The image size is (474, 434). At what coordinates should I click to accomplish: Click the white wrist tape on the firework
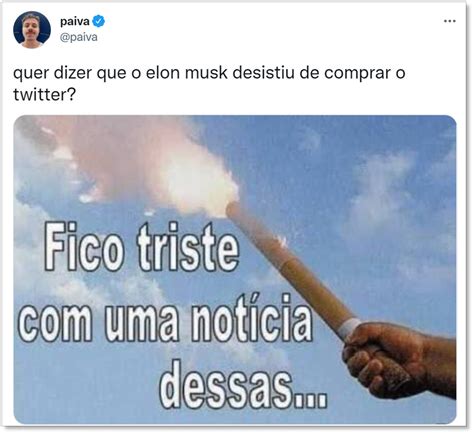[x=349, y=328]
